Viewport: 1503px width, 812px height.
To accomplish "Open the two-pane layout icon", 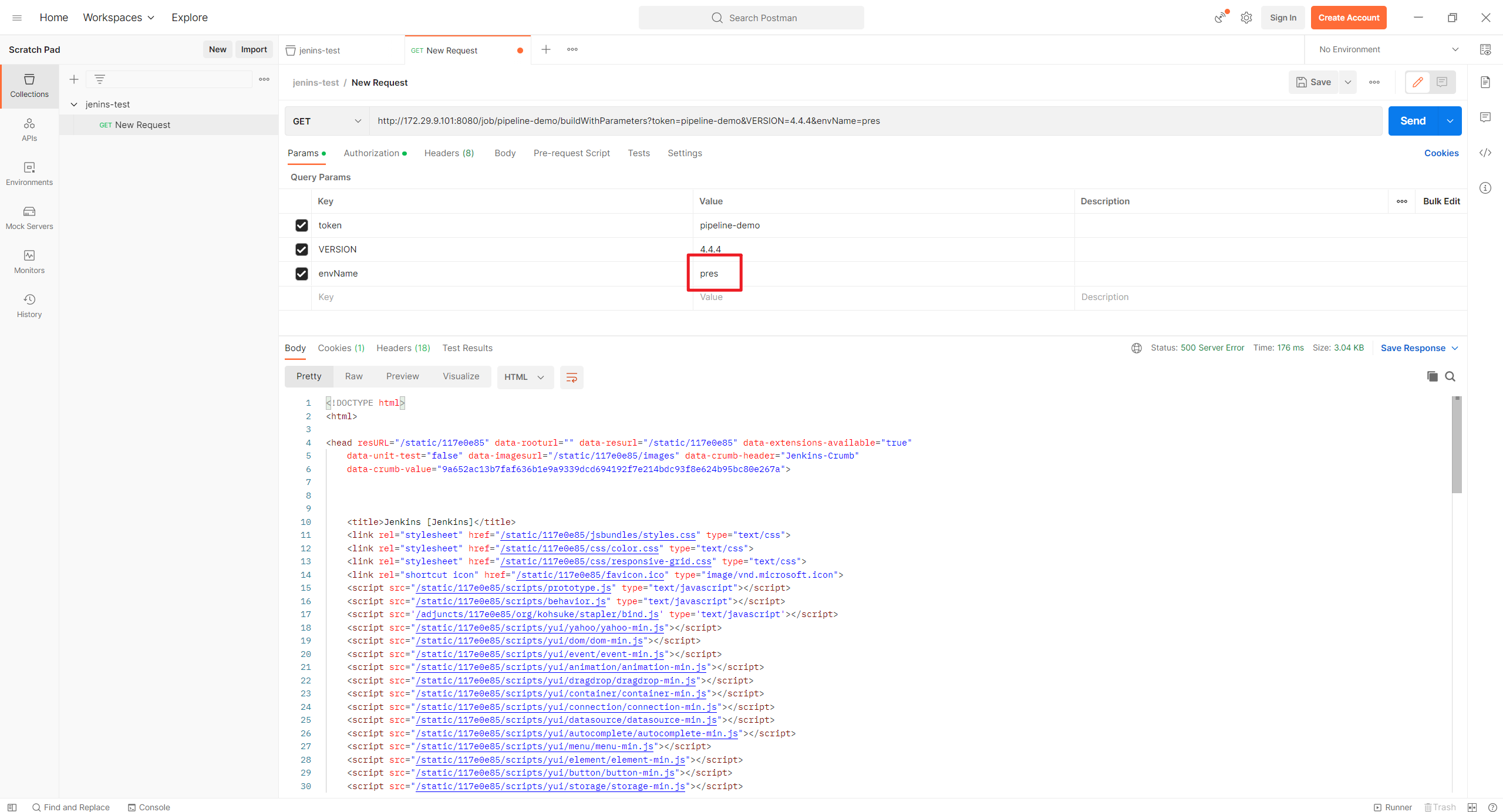I will click(x=1472, y=807).
